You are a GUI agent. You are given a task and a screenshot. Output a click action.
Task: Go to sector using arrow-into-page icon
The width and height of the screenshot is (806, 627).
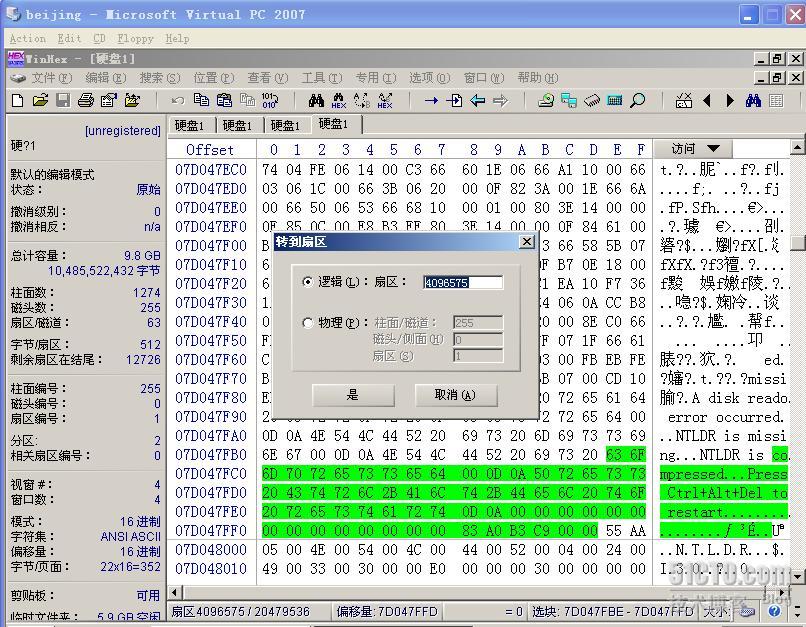coord(454,100)
